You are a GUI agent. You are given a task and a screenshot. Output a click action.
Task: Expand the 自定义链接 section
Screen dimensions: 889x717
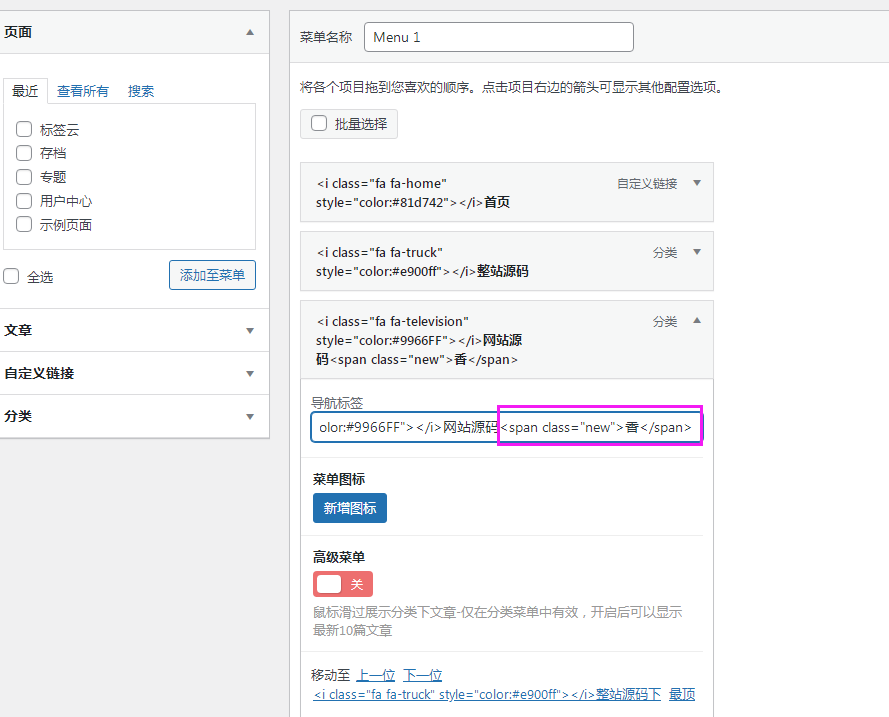pos(250,373)
